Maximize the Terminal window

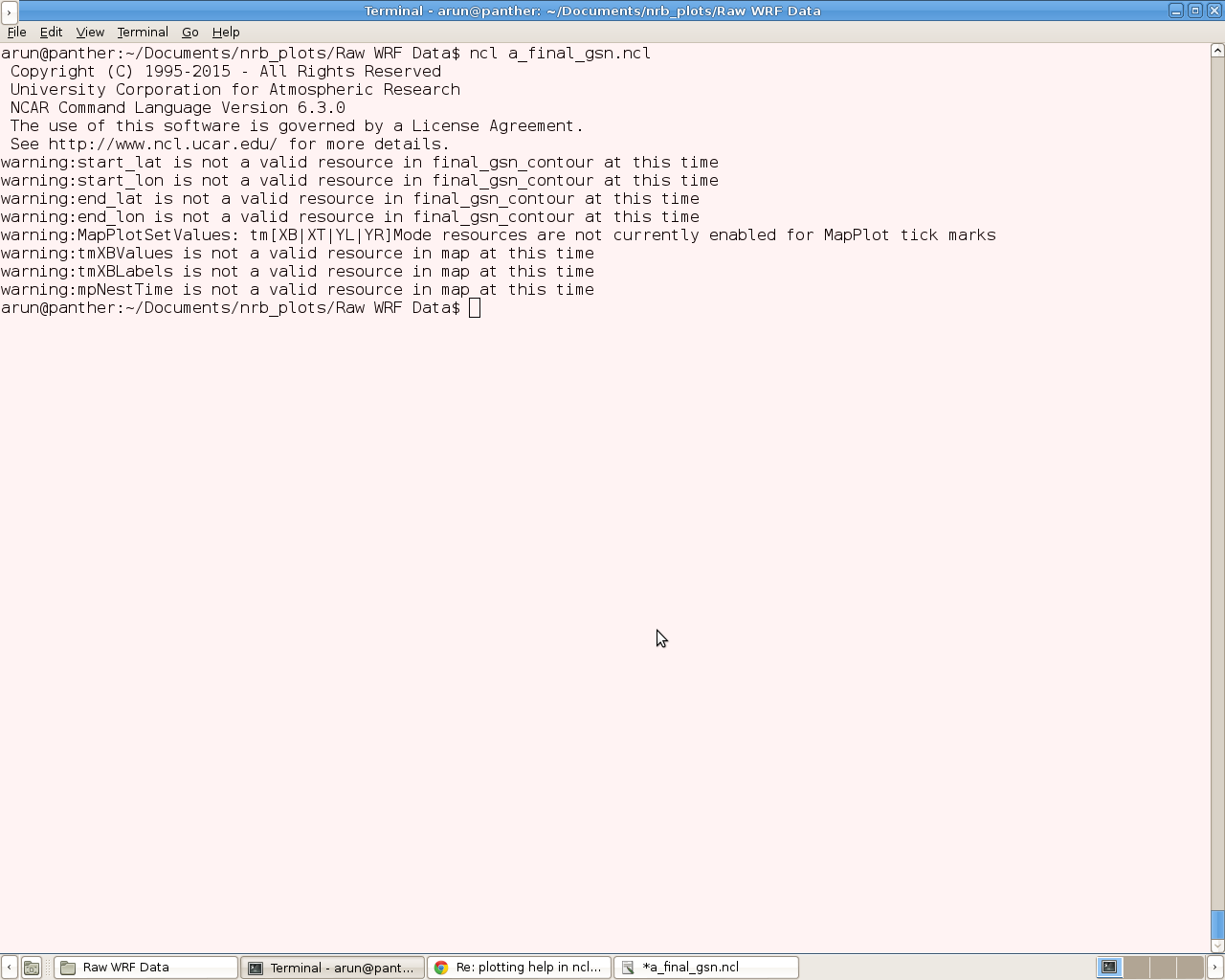pyautogui.click(x=1195, y=11)
